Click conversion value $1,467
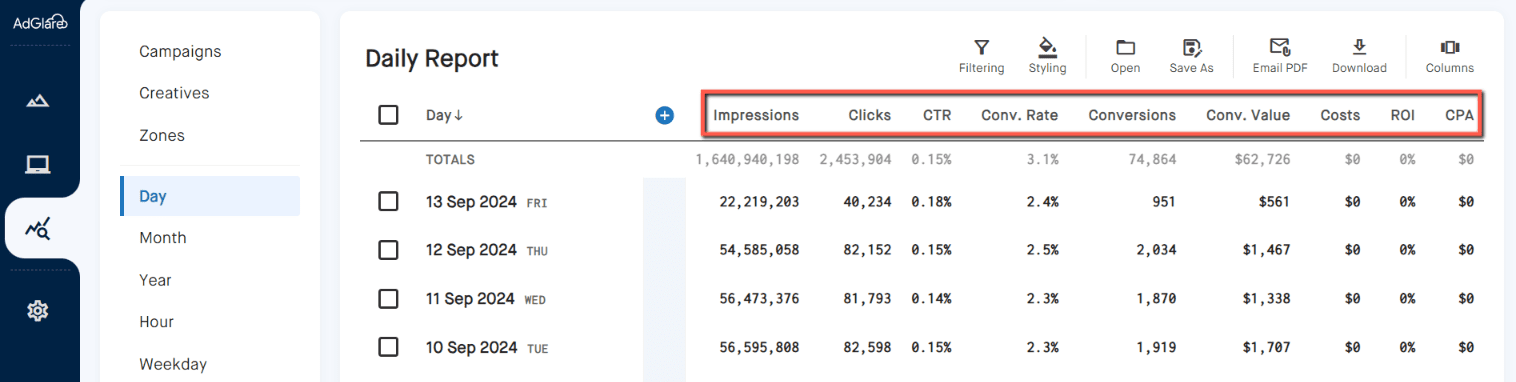Screen dimensions: 1516x382 [x=1267, y=250]
